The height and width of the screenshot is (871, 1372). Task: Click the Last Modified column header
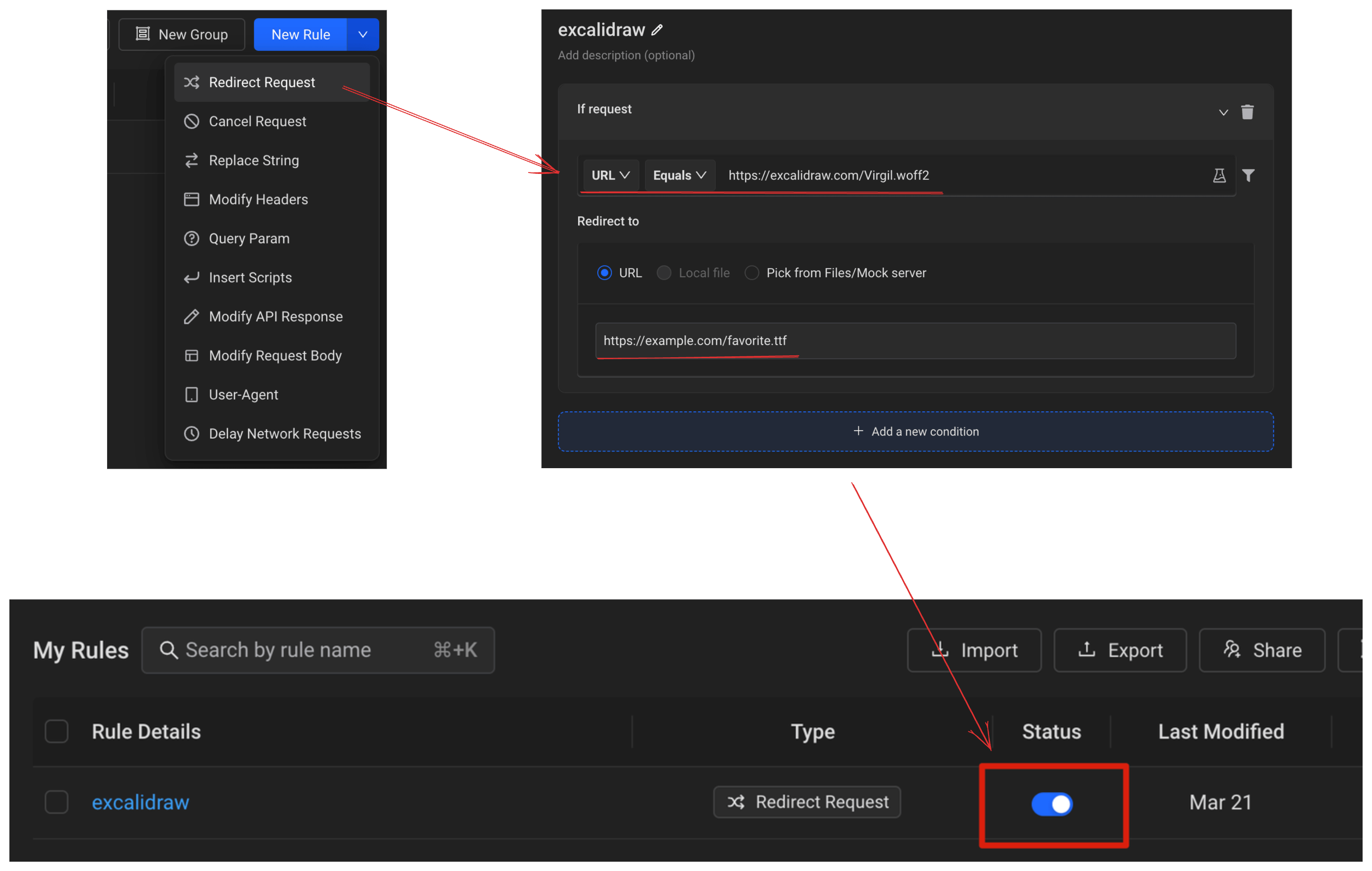click(x=1221, y=731)
